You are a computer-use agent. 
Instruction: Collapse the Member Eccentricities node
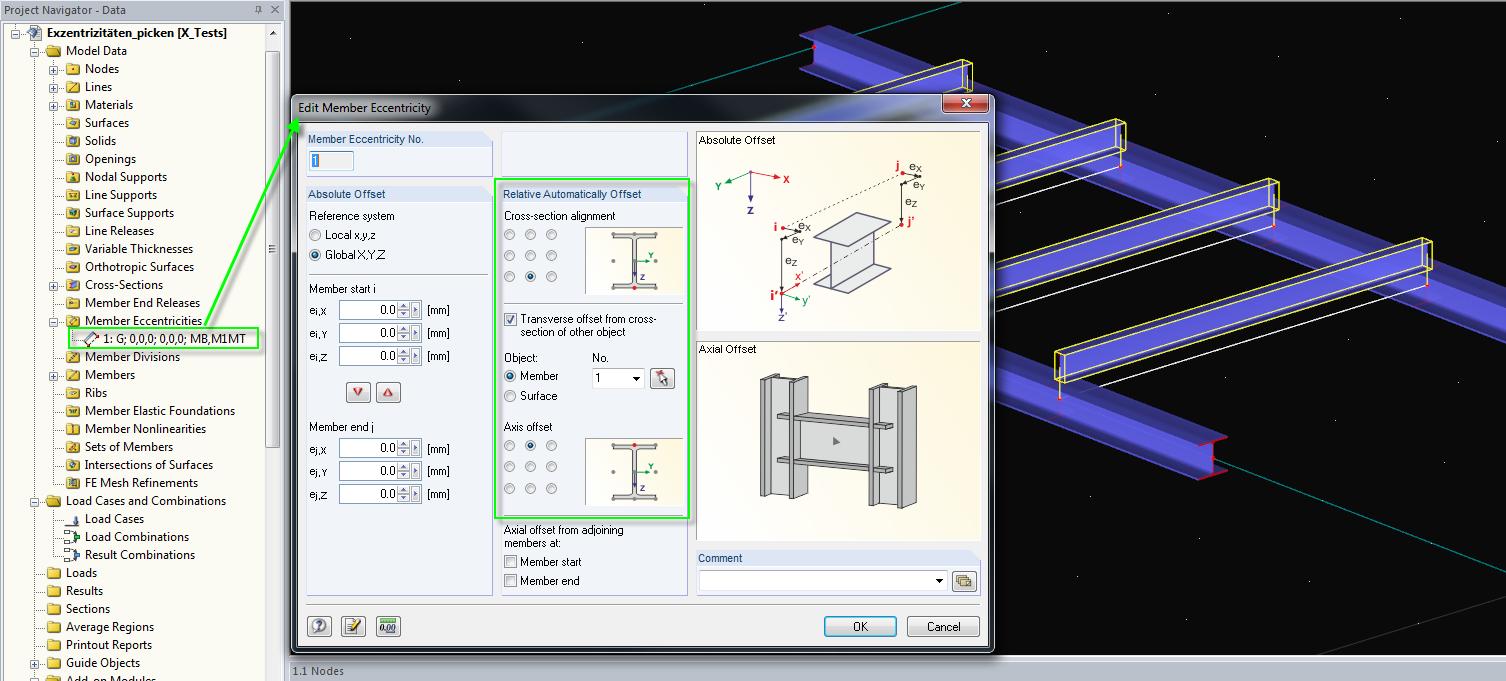54,321
